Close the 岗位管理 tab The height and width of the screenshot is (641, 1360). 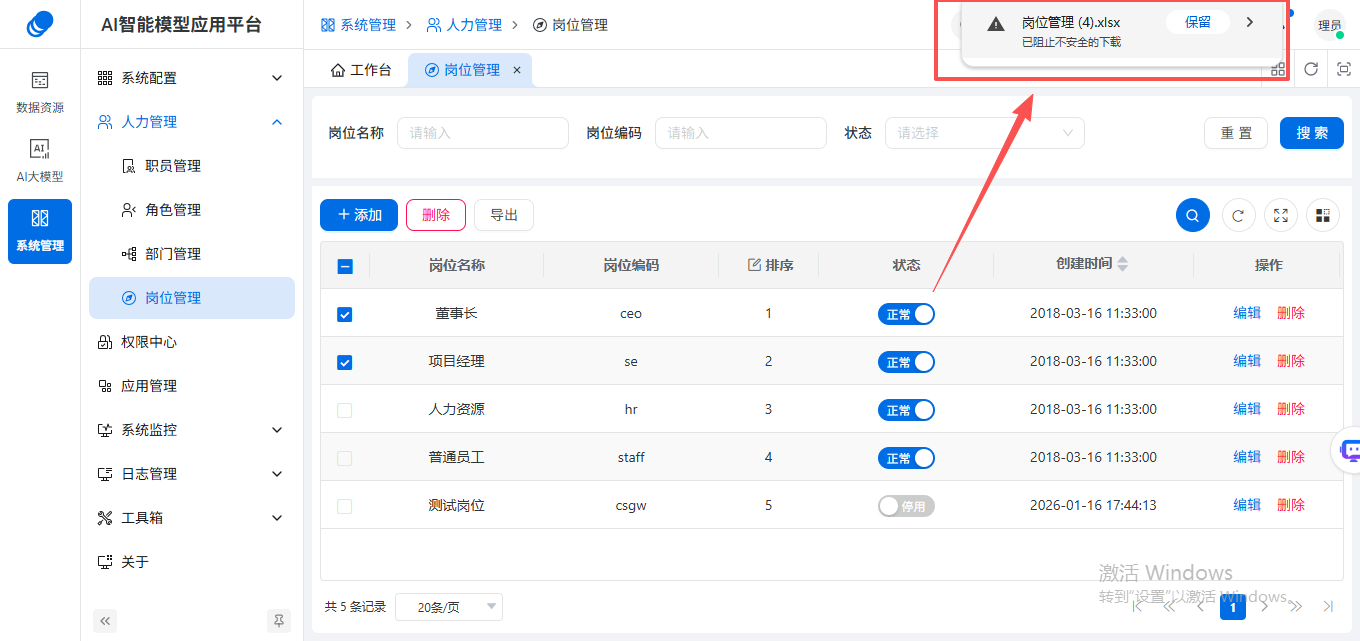click(x=517, y=70)
